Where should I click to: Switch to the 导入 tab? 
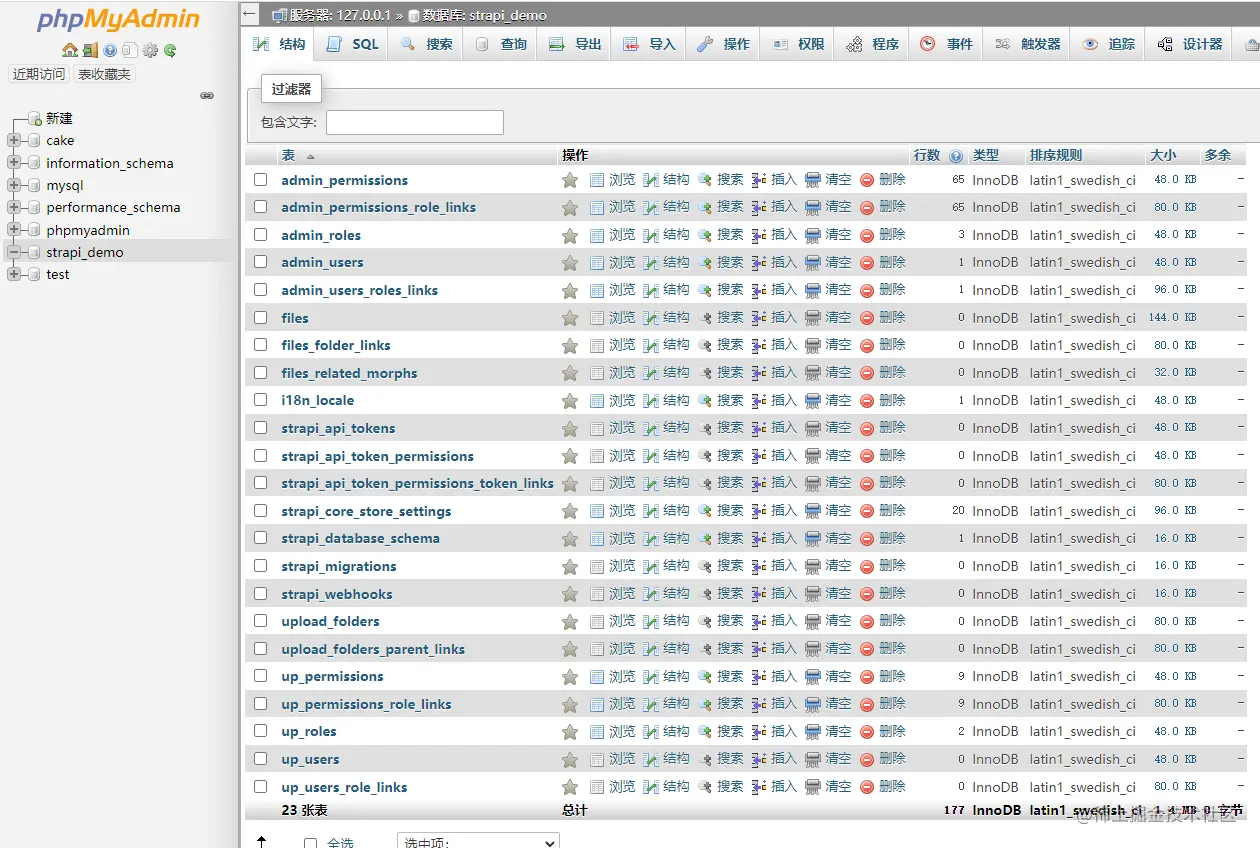click(x=649, y=44)
